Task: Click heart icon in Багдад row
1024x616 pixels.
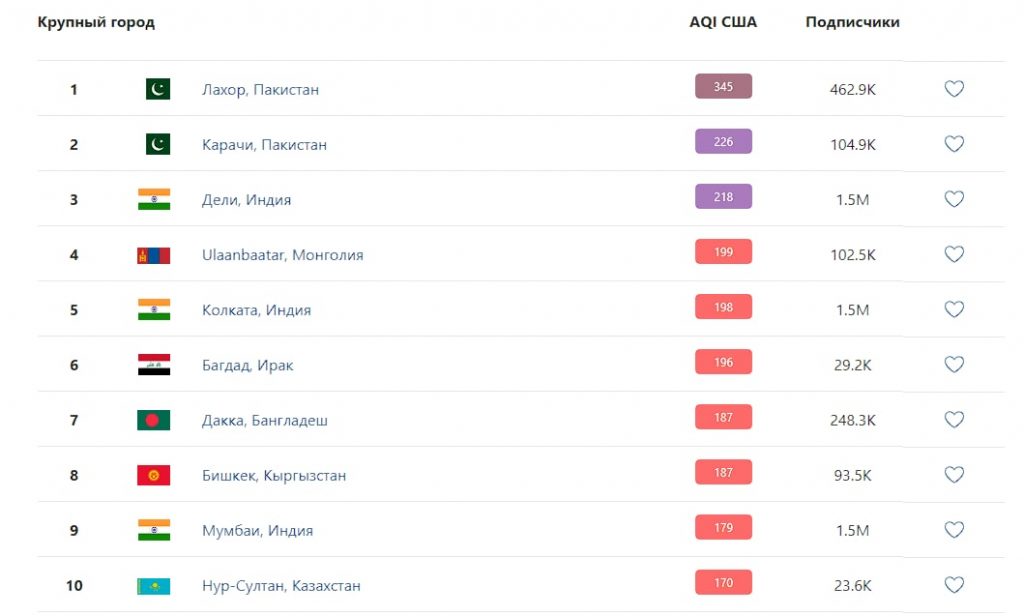Action: [x=954, y=365]
